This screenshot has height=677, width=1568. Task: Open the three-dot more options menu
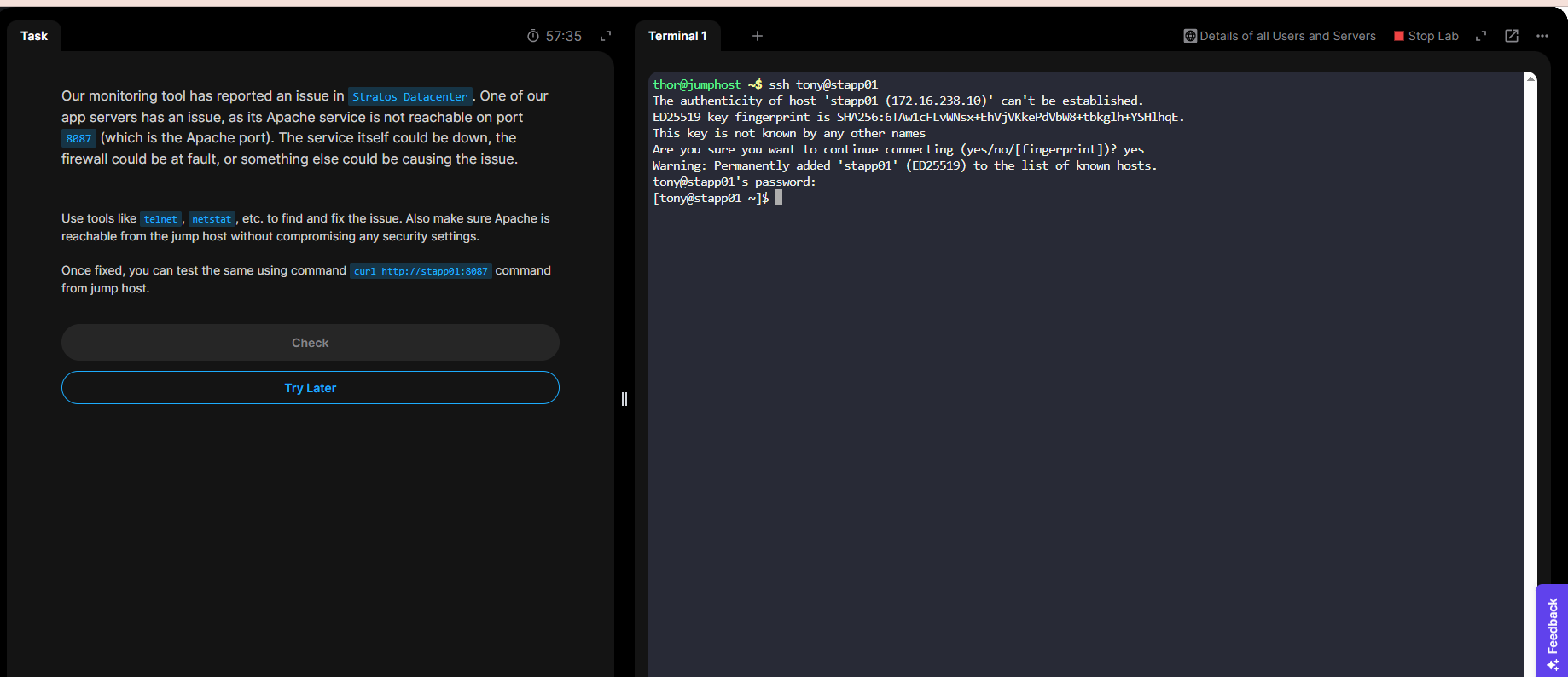1542,36
